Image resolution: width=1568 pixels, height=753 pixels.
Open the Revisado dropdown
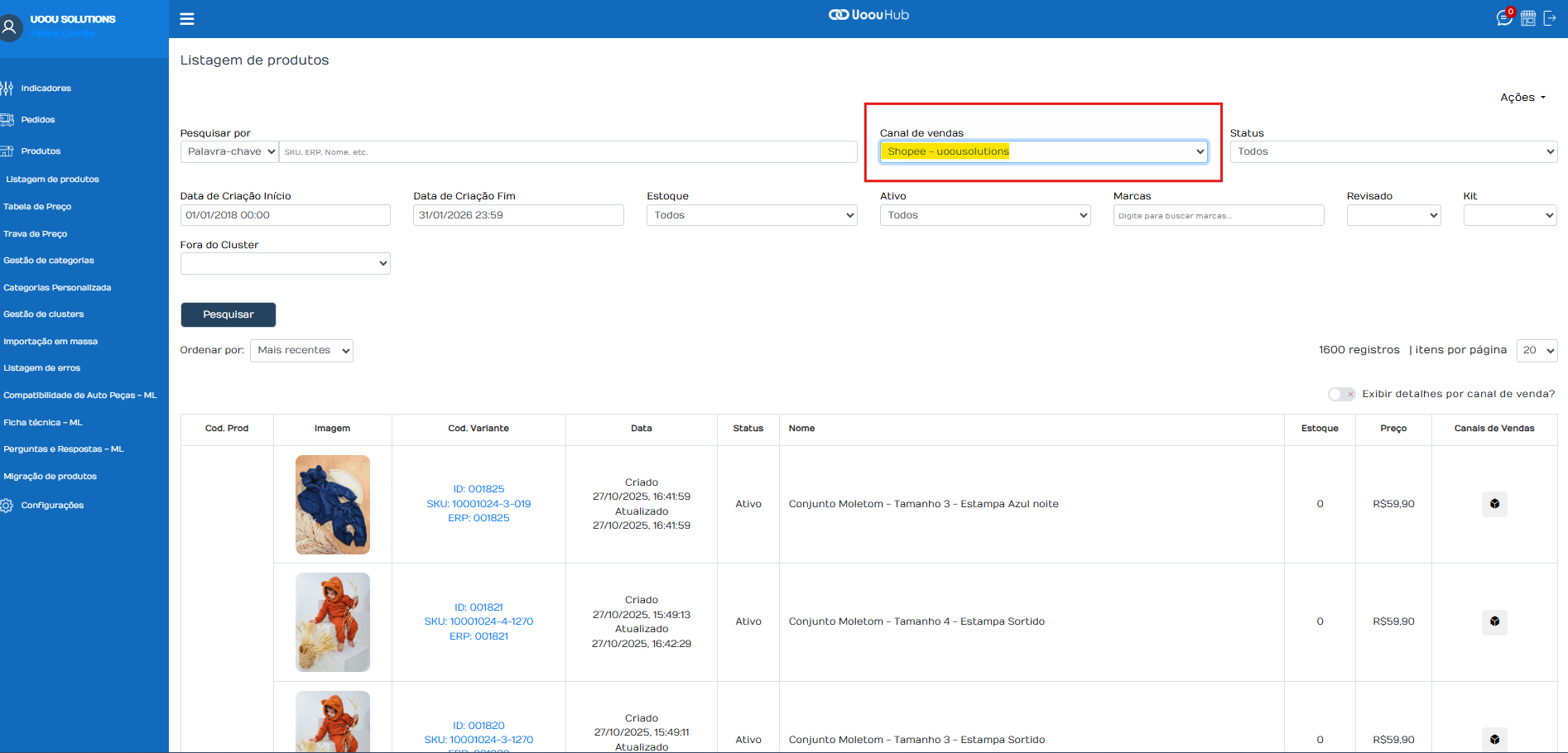tap(1393, 215)
